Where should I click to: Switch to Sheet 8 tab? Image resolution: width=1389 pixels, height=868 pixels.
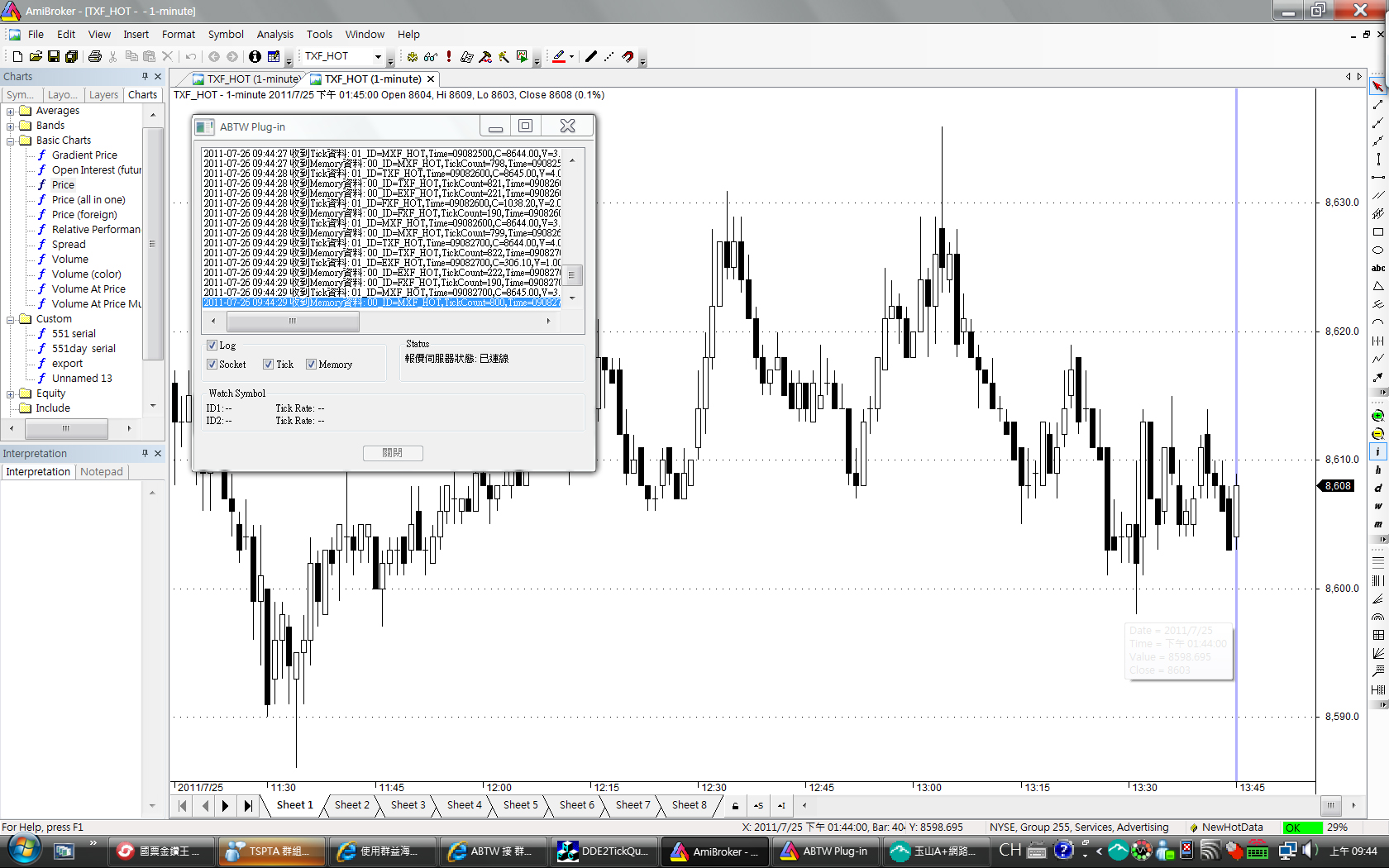pos(689,805)
